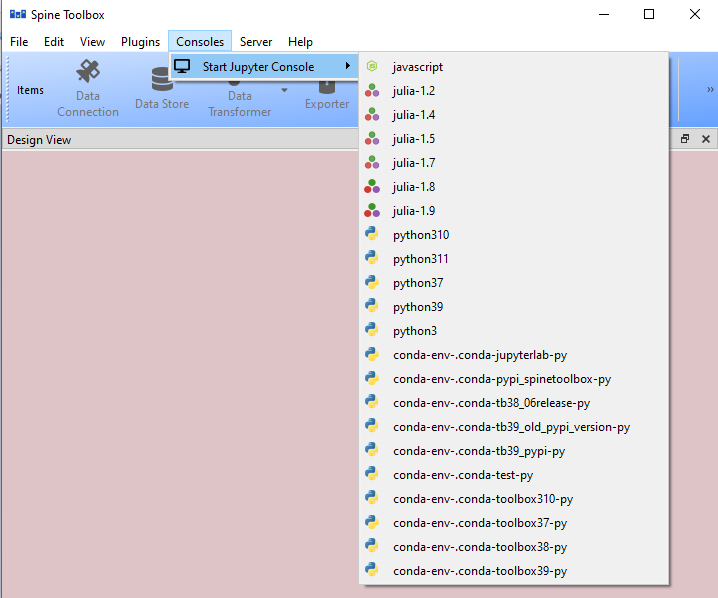Click the Spine Toolbox title bar icon
The image size is (718, 598).
(18, 14)
